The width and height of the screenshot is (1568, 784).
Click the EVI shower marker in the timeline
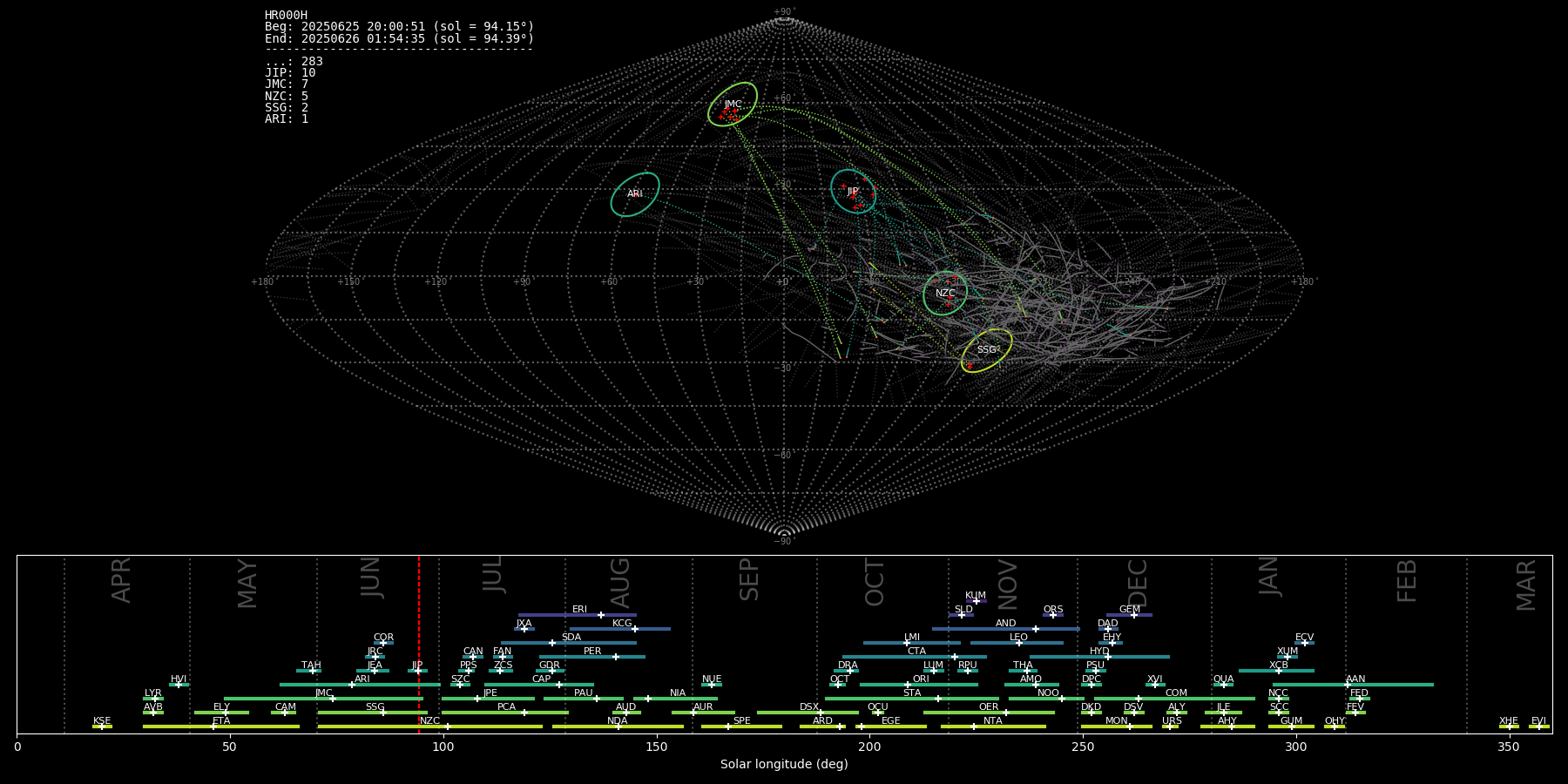pyautogui.click(x=1538, y=727)
